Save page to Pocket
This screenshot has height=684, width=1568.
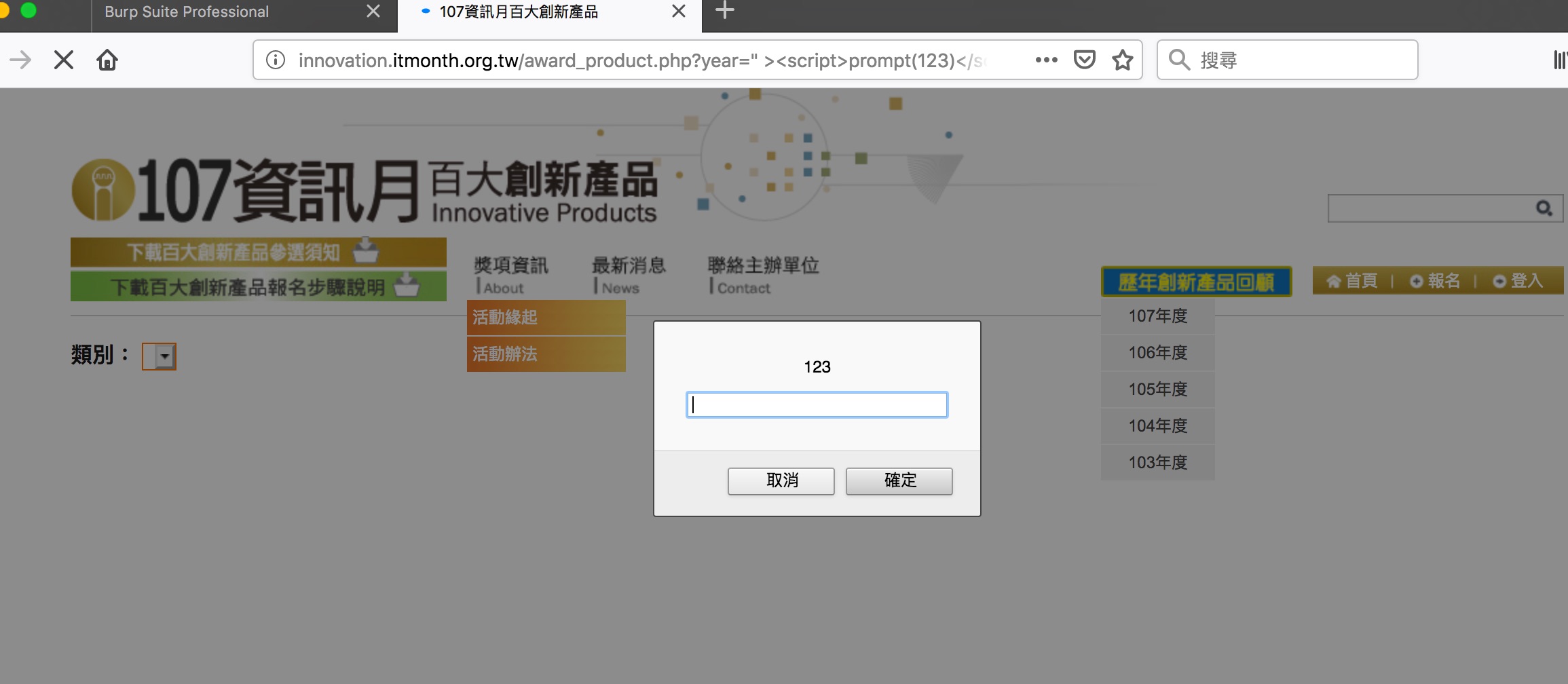click(x=1085, y=60)
